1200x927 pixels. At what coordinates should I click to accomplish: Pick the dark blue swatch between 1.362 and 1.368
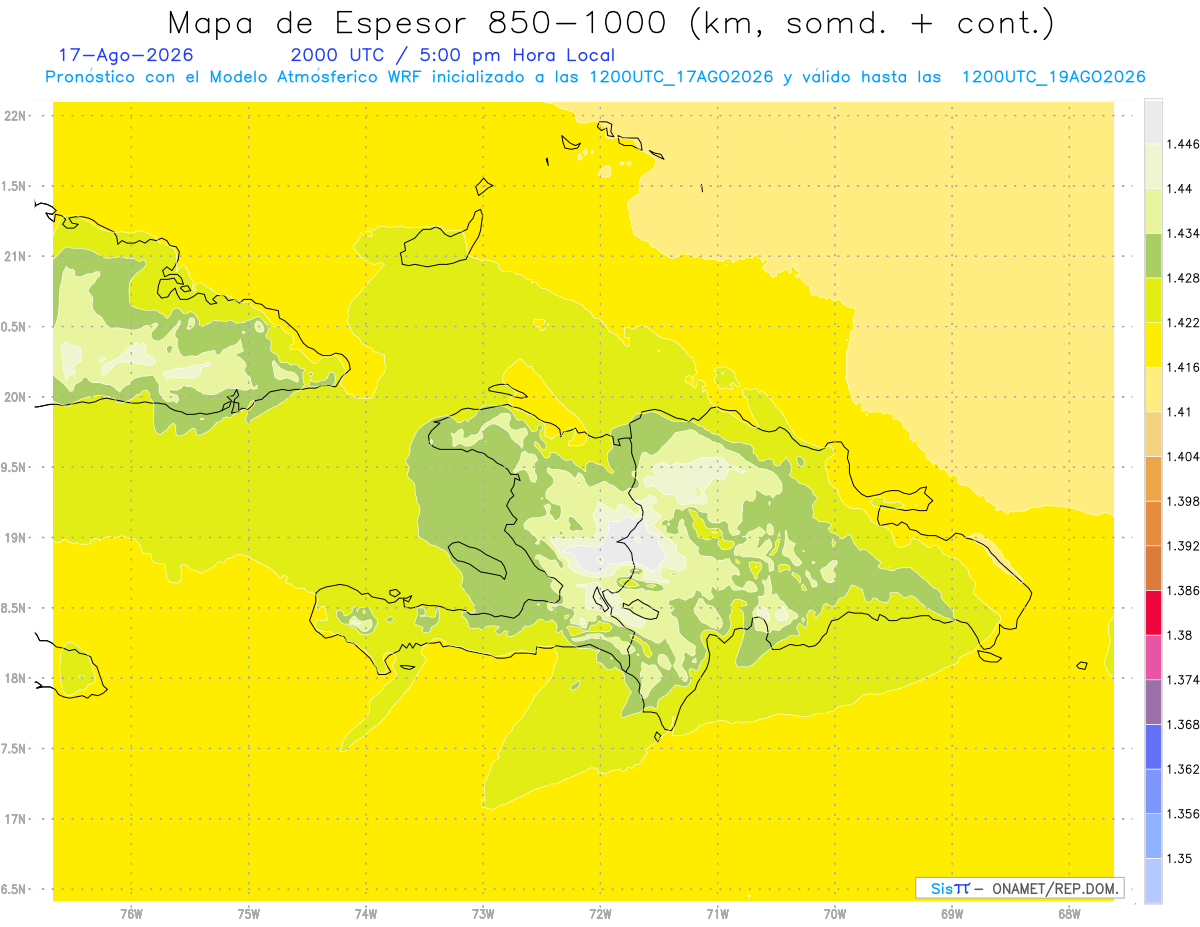[1153, 746]
